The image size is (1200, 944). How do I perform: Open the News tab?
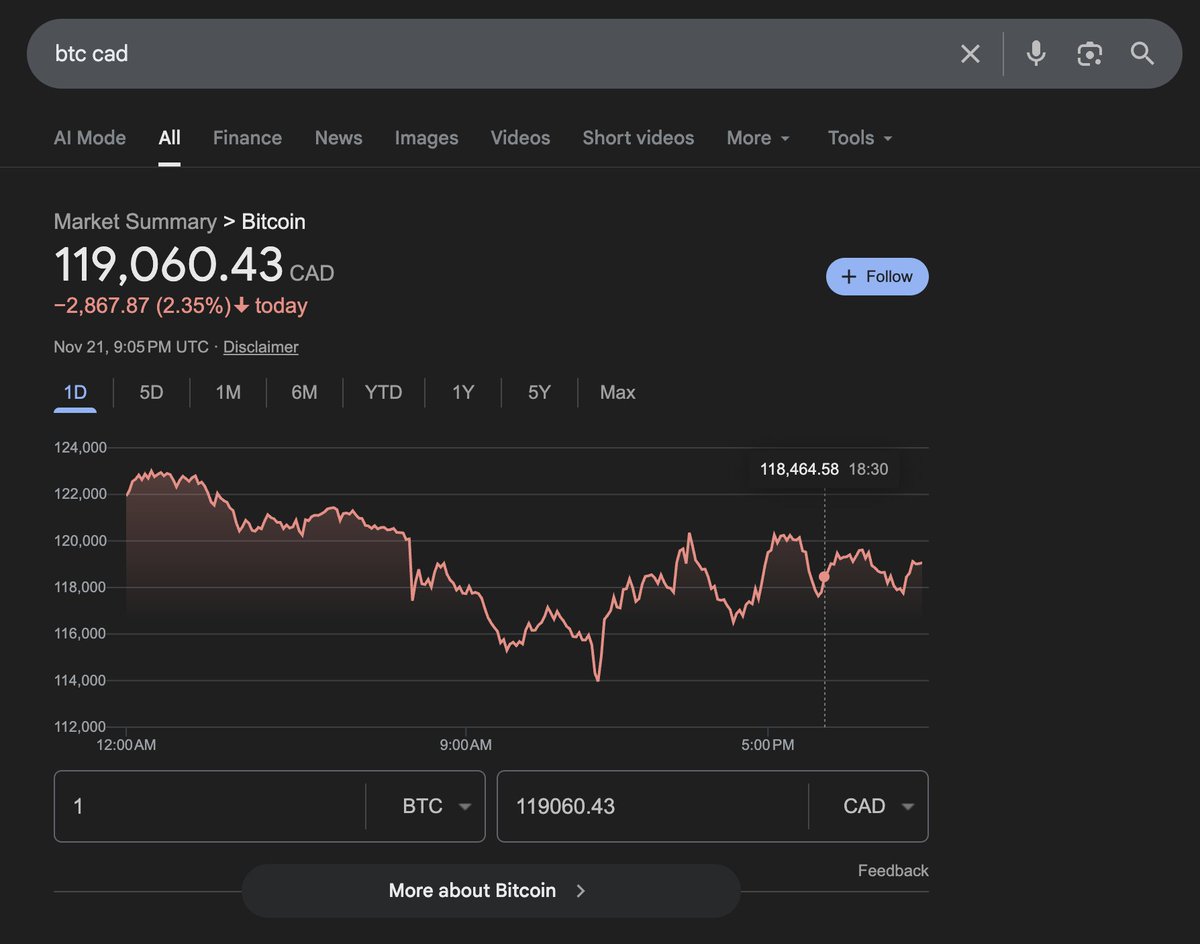tap(338, 138)
